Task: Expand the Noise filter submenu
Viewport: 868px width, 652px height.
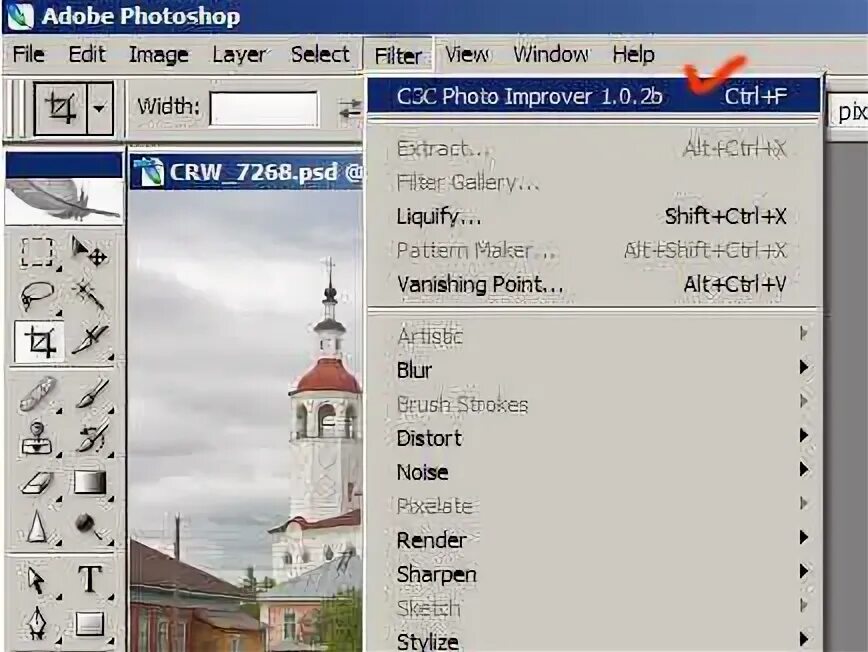Action: pyautogui.click(x=593, y=472)
